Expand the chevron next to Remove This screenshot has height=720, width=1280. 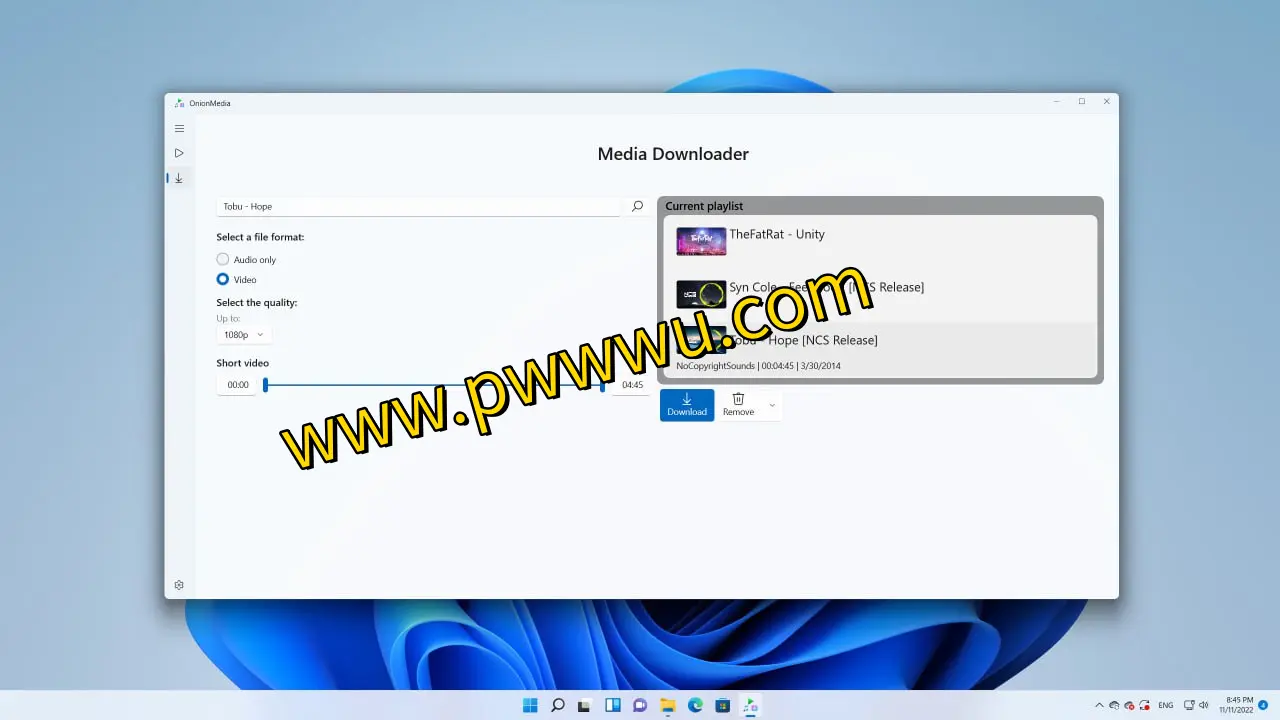[x=772, y=405]
